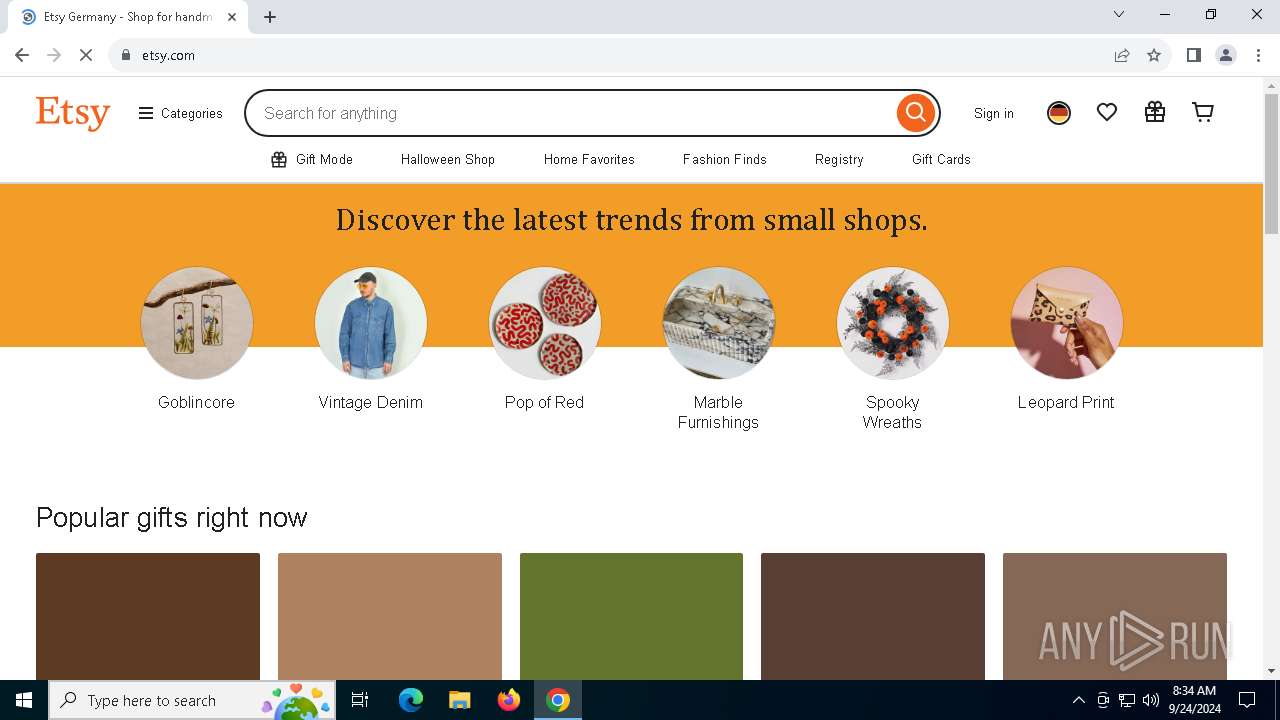This screenshot has width=1280, height=720.
Task: Open Favorites heart icon
Action: point(1107,113)
